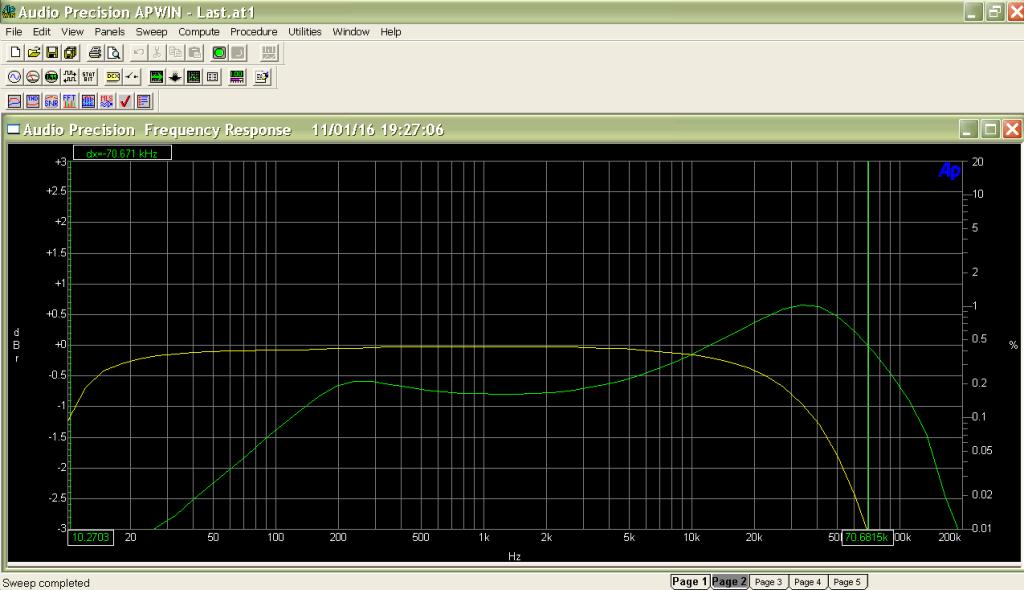Switch to the Page 3 tab
Image resolution: width=1024 pixels, height=590 pixels.
[x=768, y=582]
